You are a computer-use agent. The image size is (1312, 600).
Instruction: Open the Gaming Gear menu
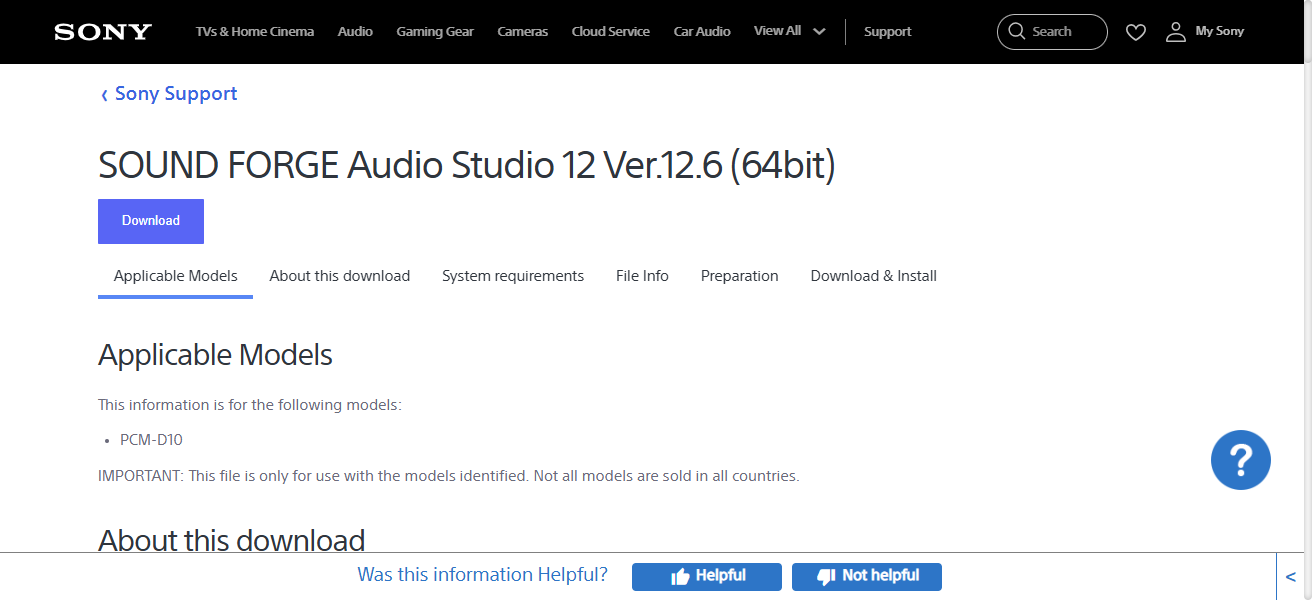click(435, 31)
